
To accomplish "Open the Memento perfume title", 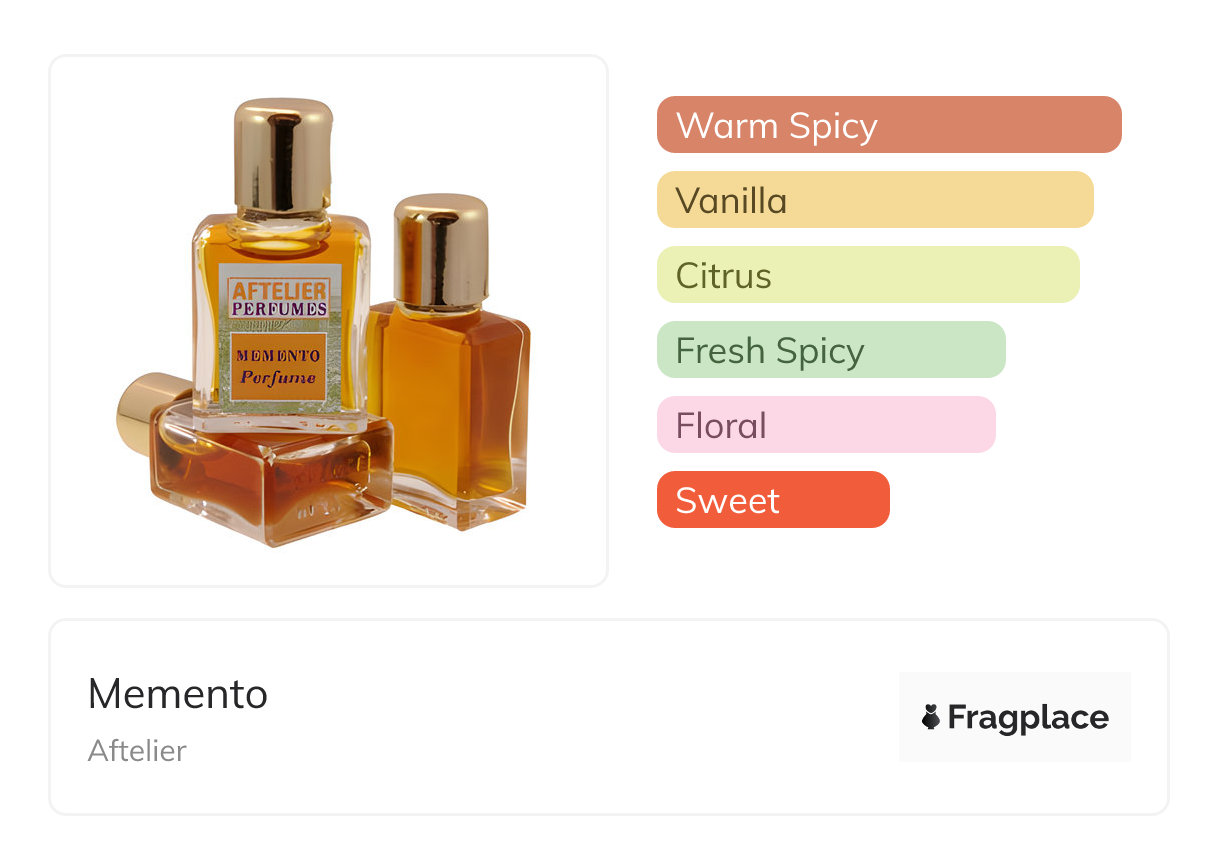I will pos(178,694).
